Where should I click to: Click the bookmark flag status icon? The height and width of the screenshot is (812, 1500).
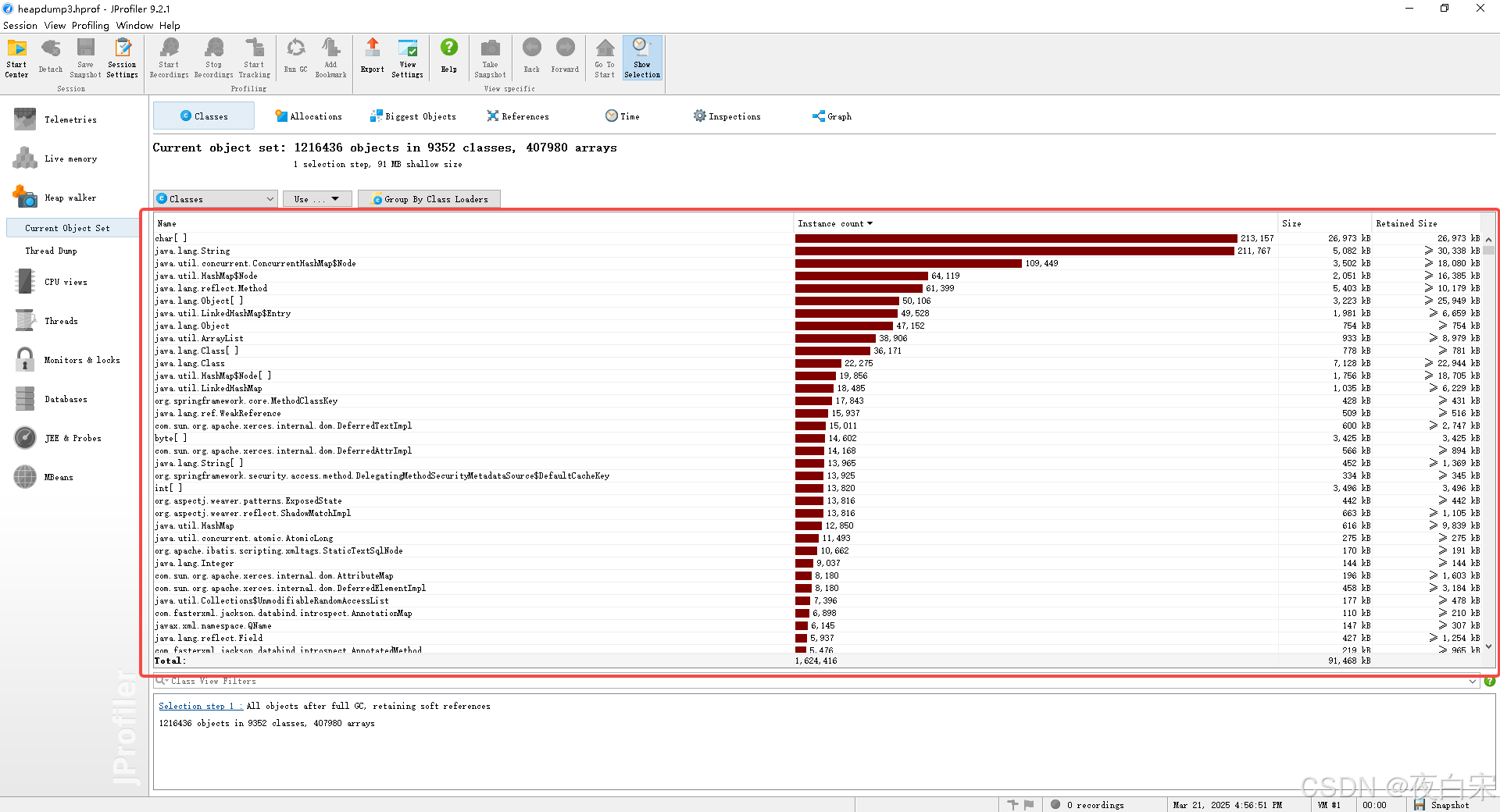pyautogui.click(x=1029, y=805)
